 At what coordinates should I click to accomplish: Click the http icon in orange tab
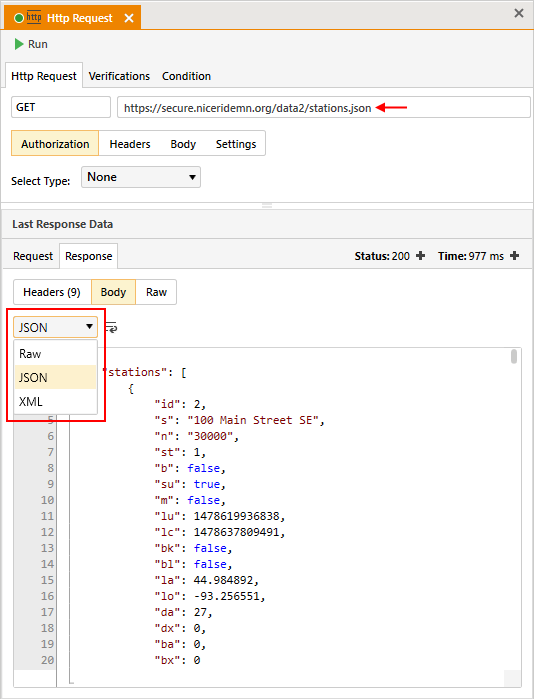coord(34,17)
